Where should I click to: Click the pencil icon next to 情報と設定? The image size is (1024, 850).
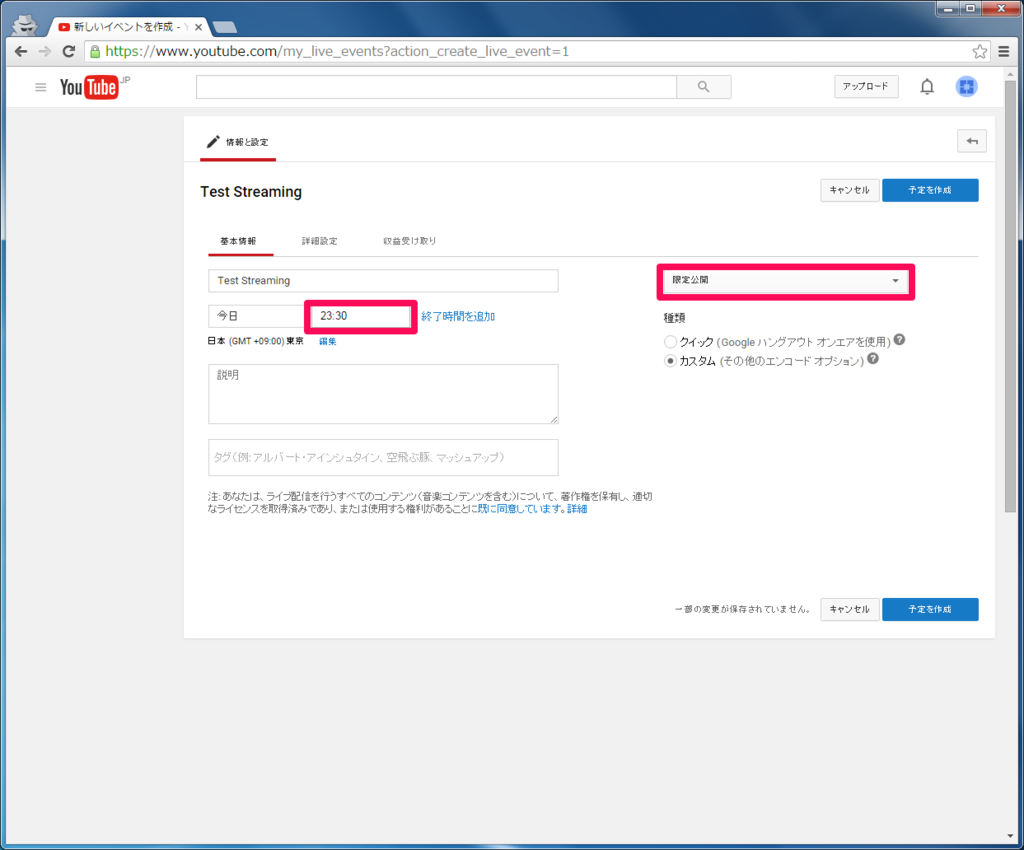point(213,142)
